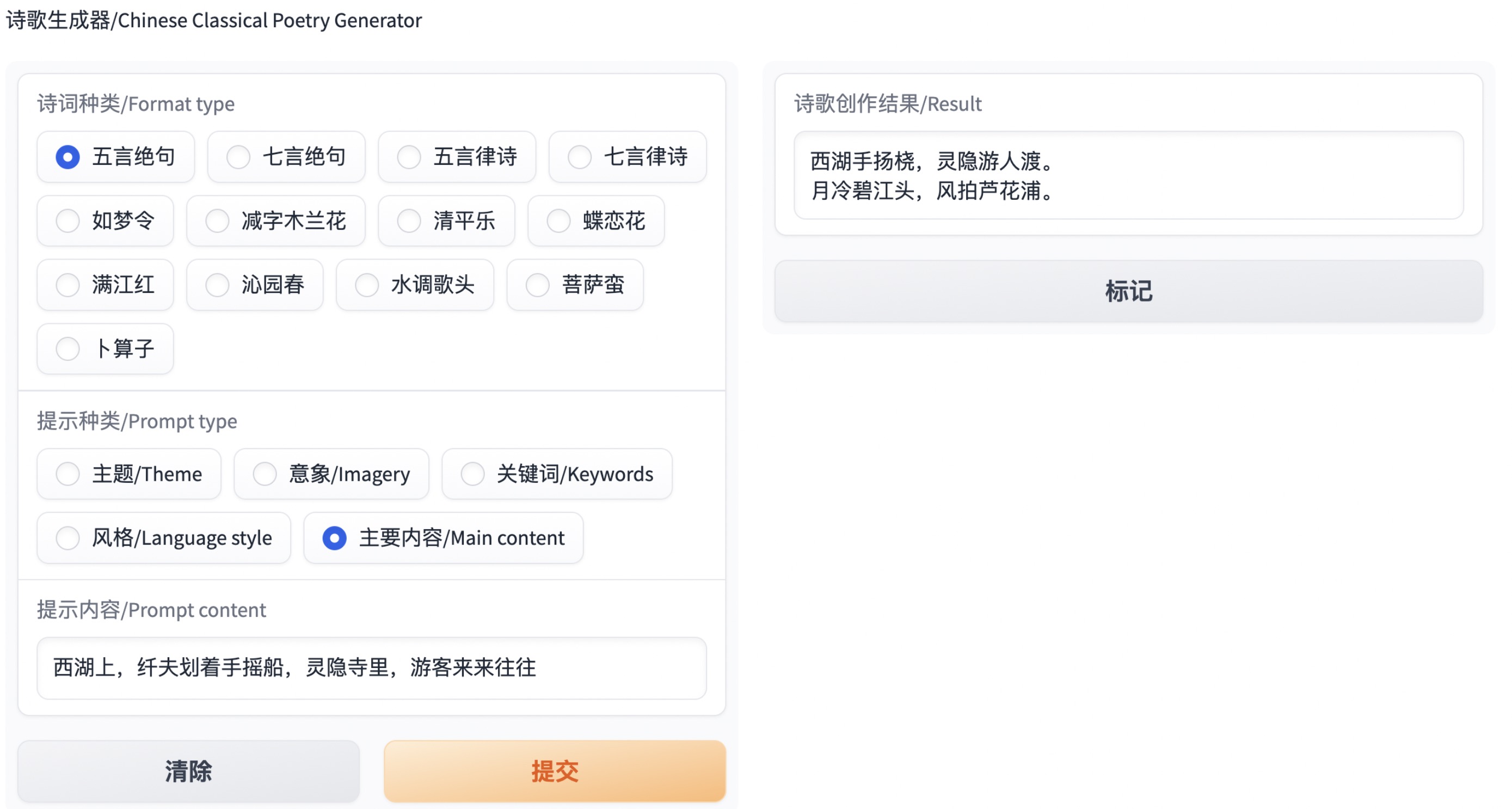Choose 意象/Imagery as the prompt type
The image size is (1512, 809).
[x=265, y=474]
